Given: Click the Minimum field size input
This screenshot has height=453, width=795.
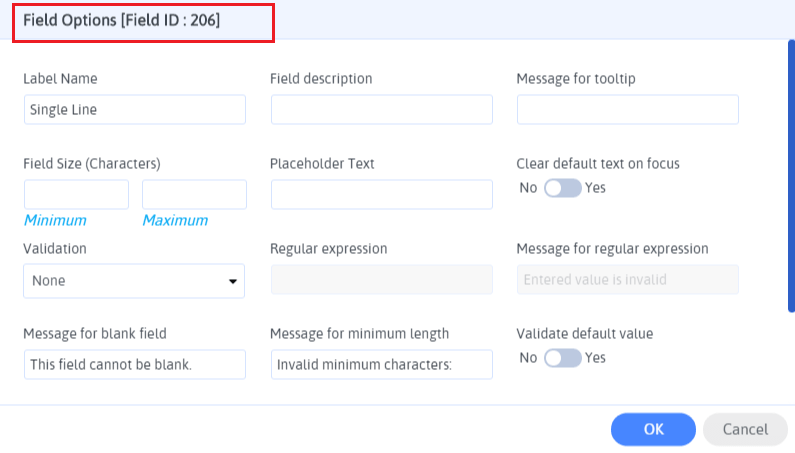Looking at the screenshot, I should pyautogui.click(x=76, y=194).
